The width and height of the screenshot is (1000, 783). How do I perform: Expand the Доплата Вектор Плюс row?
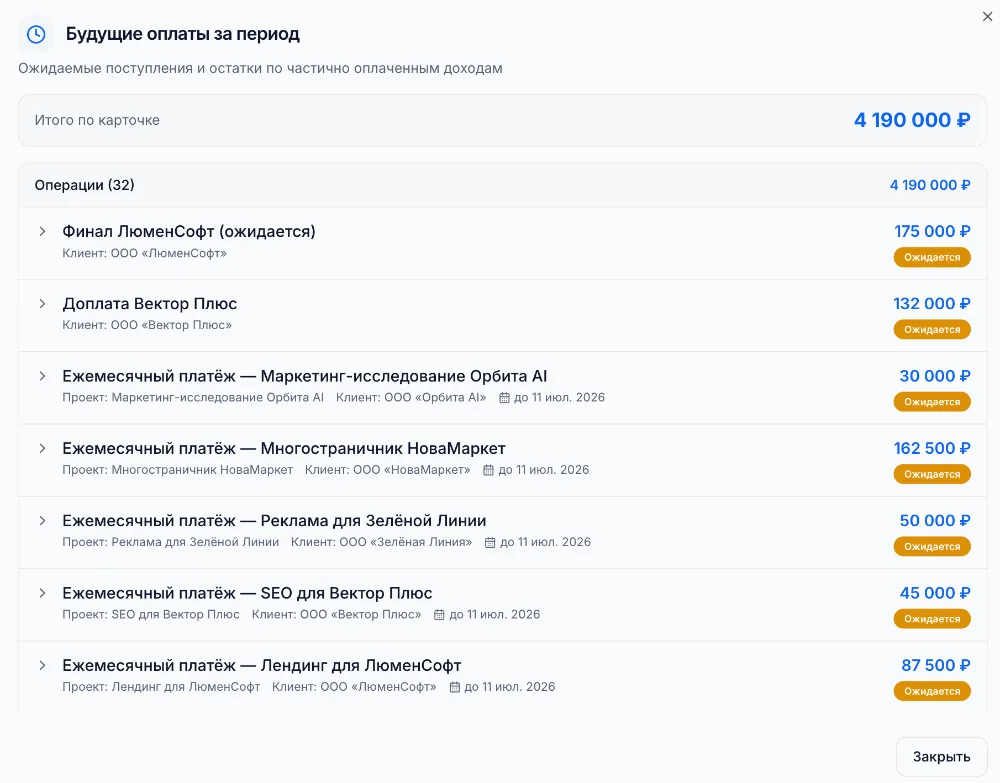coord(42,304)
